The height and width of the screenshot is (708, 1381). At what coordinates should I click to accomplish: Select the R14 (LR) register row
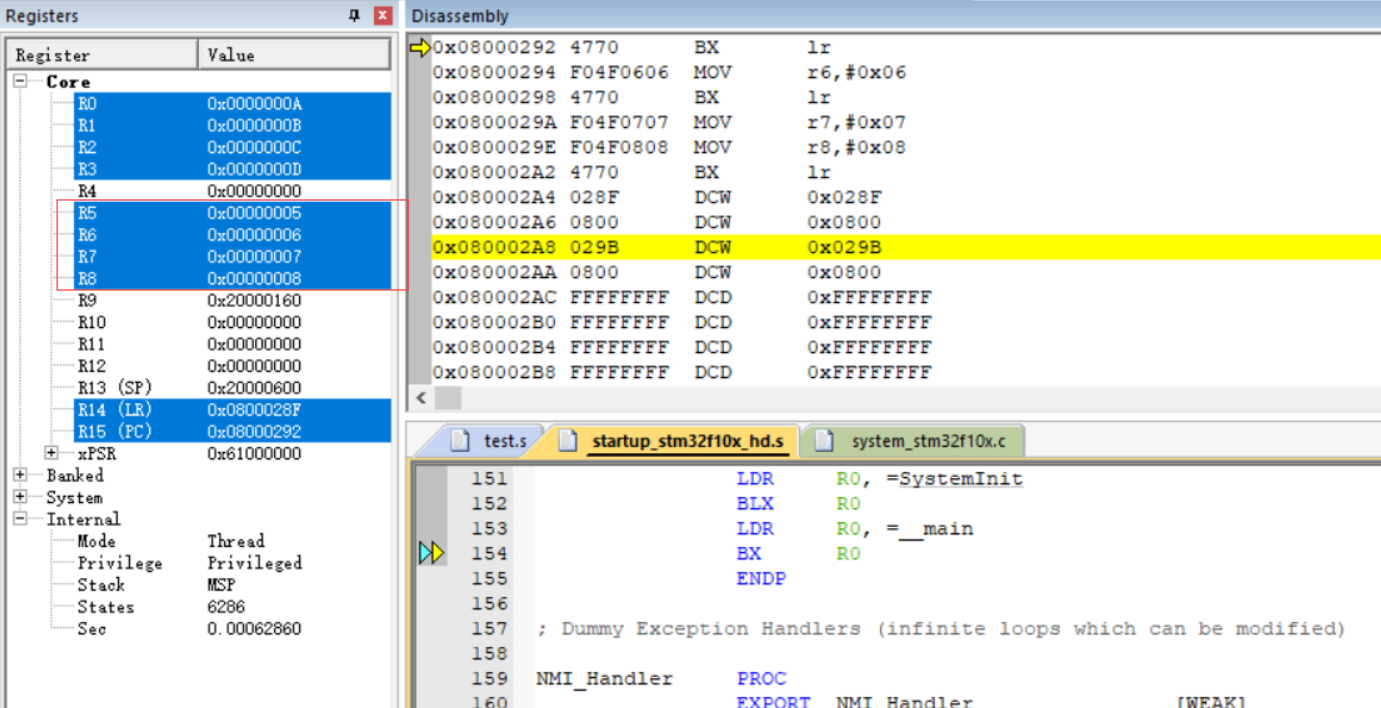pyautogui.click(x=232, y=410)
